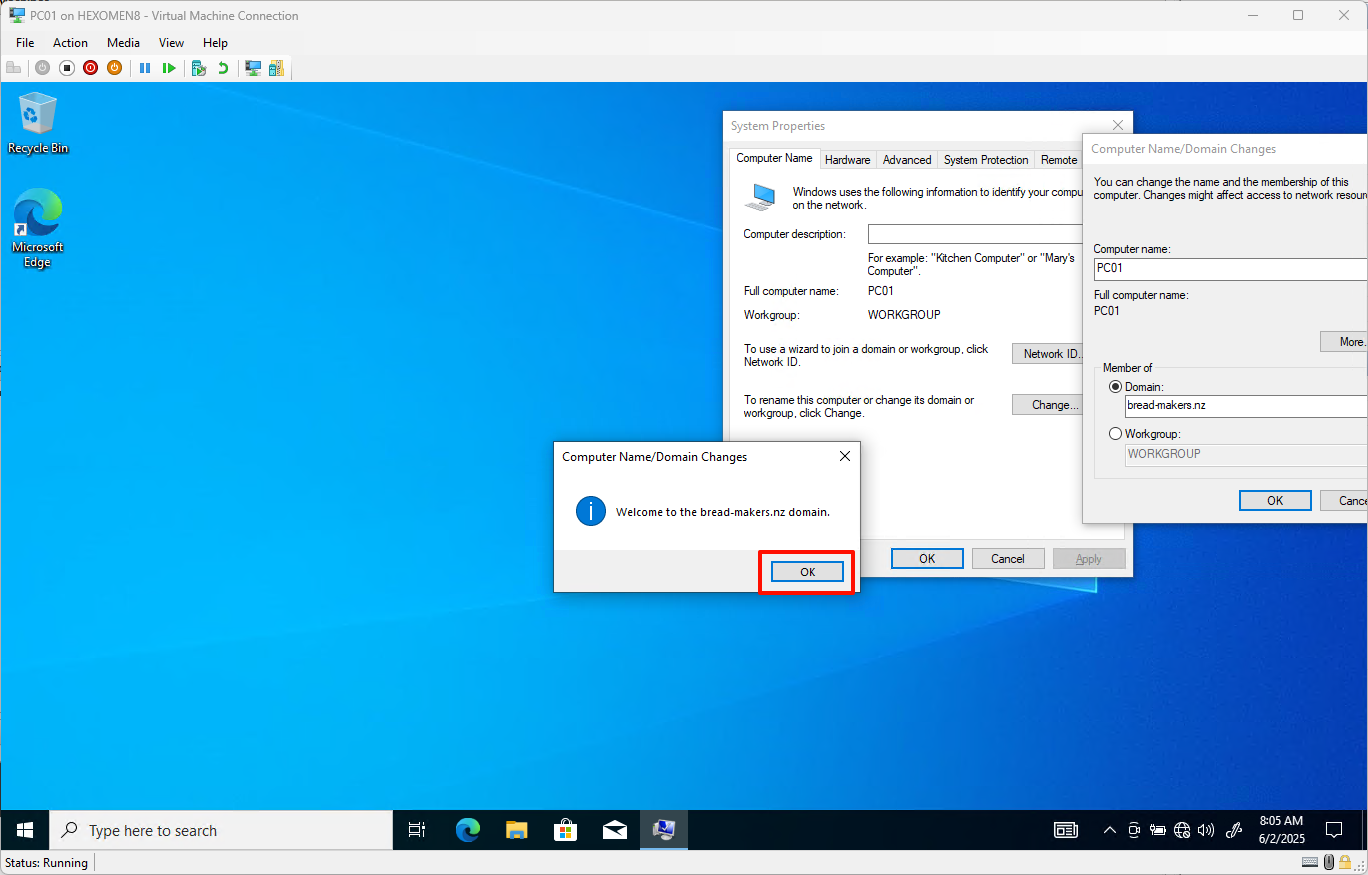The image size is (1368, 875).
Task: Click the padlock icon in the VM status bar
Action: click(1345, 862)
